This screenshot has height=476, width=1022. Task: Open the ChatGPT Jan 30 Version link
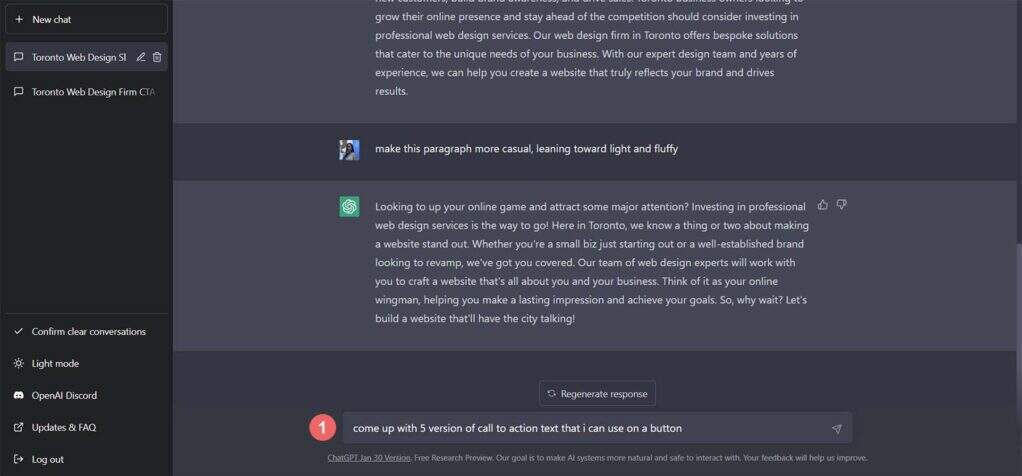click(368, 458)
